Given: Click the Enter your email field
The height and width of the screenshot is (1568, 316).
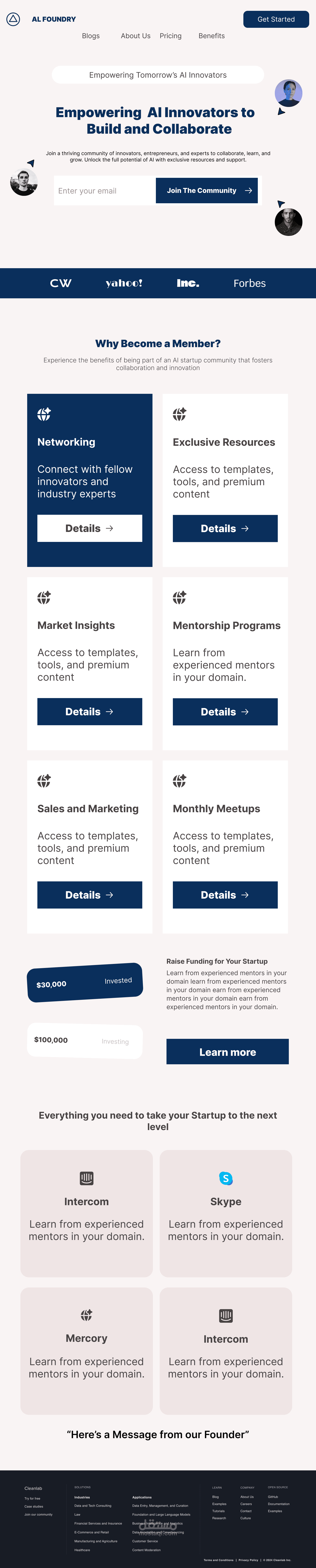Looking at the screenshot, I should click(x=105, y=191).
